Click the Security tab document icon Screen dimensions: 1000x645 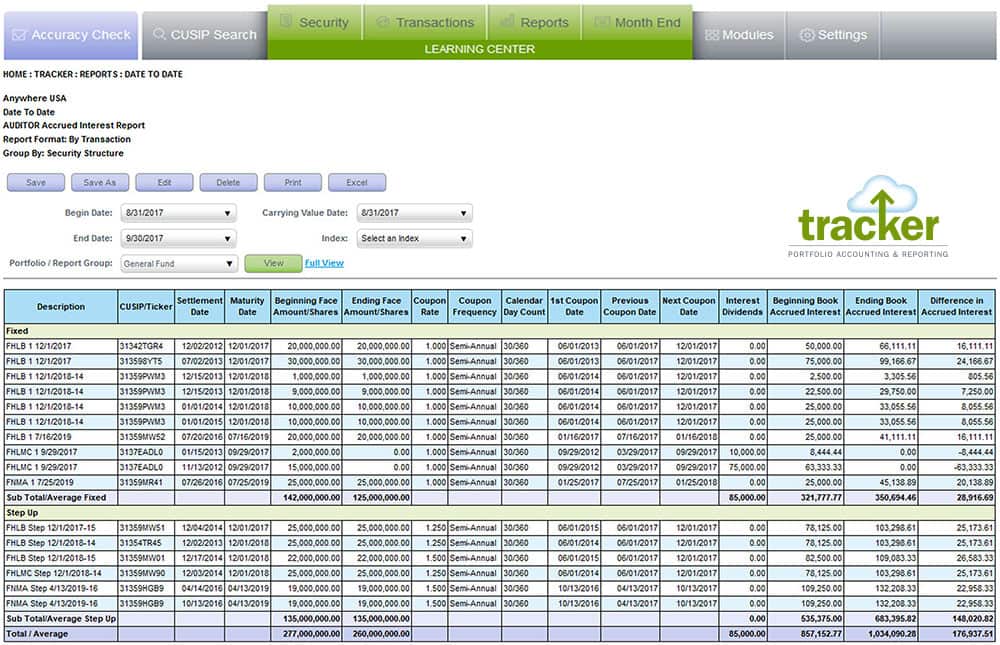coord(286,22)
